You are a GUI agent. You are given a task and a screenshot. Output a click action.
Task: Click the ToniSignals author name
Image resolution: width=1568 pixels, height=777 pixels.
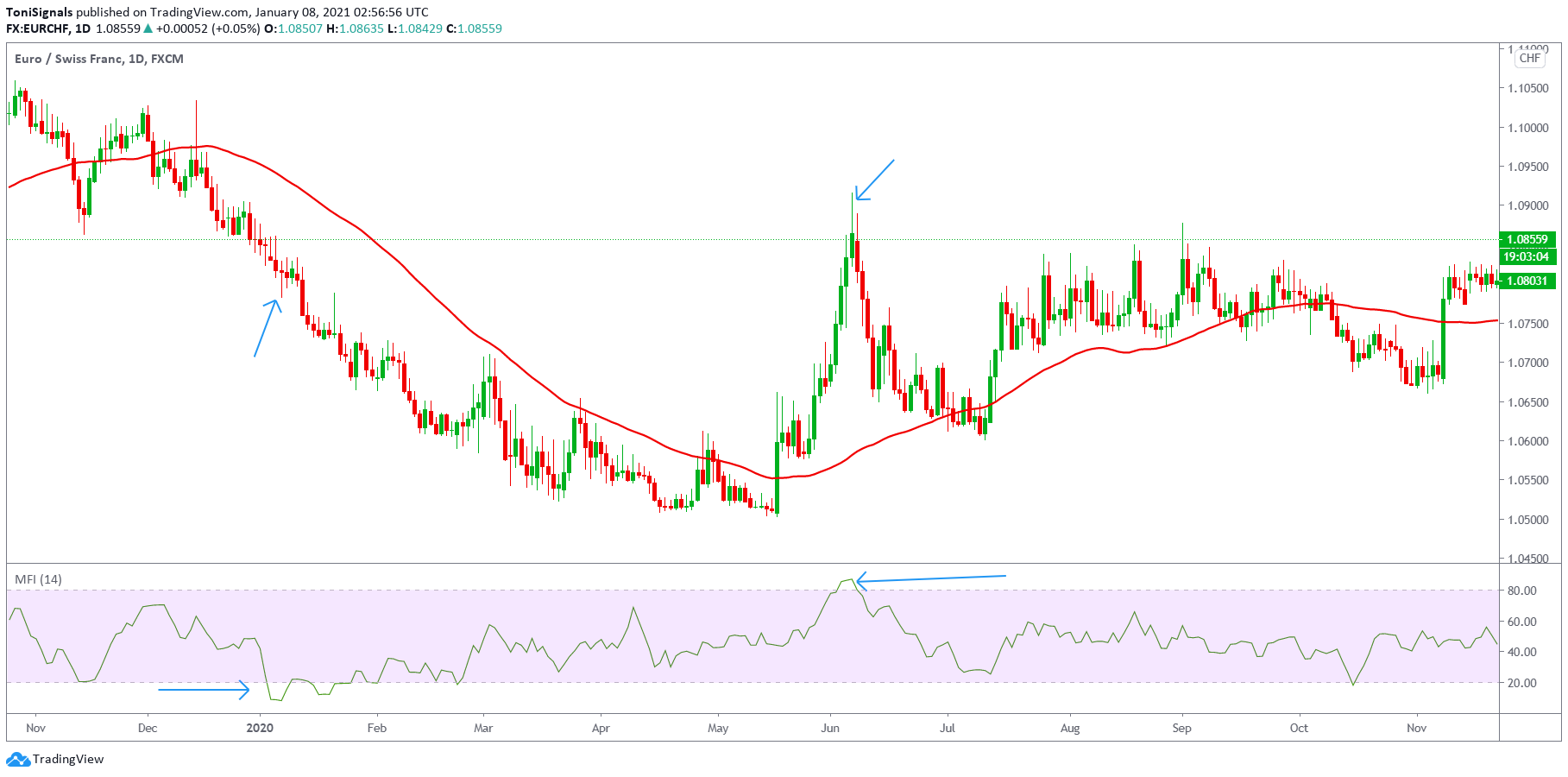tap(40, 12)
